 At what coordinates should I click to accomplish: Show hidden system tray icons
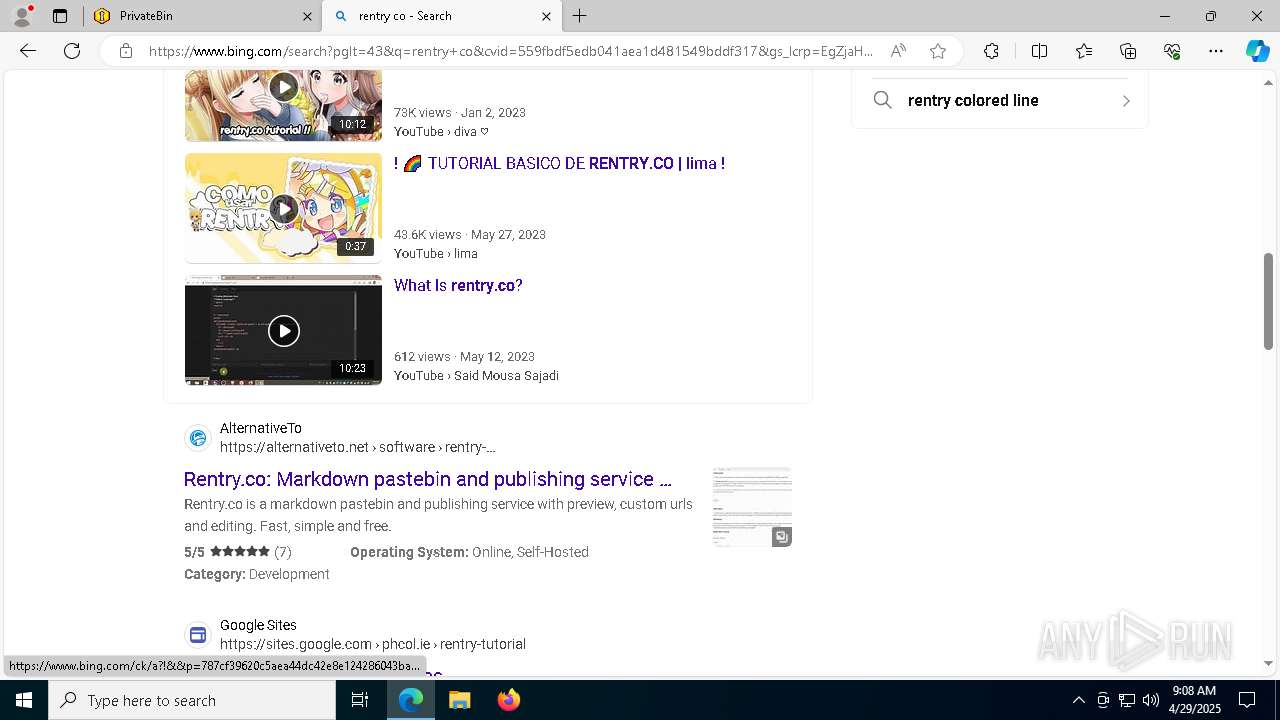(x=1078, y=700)
